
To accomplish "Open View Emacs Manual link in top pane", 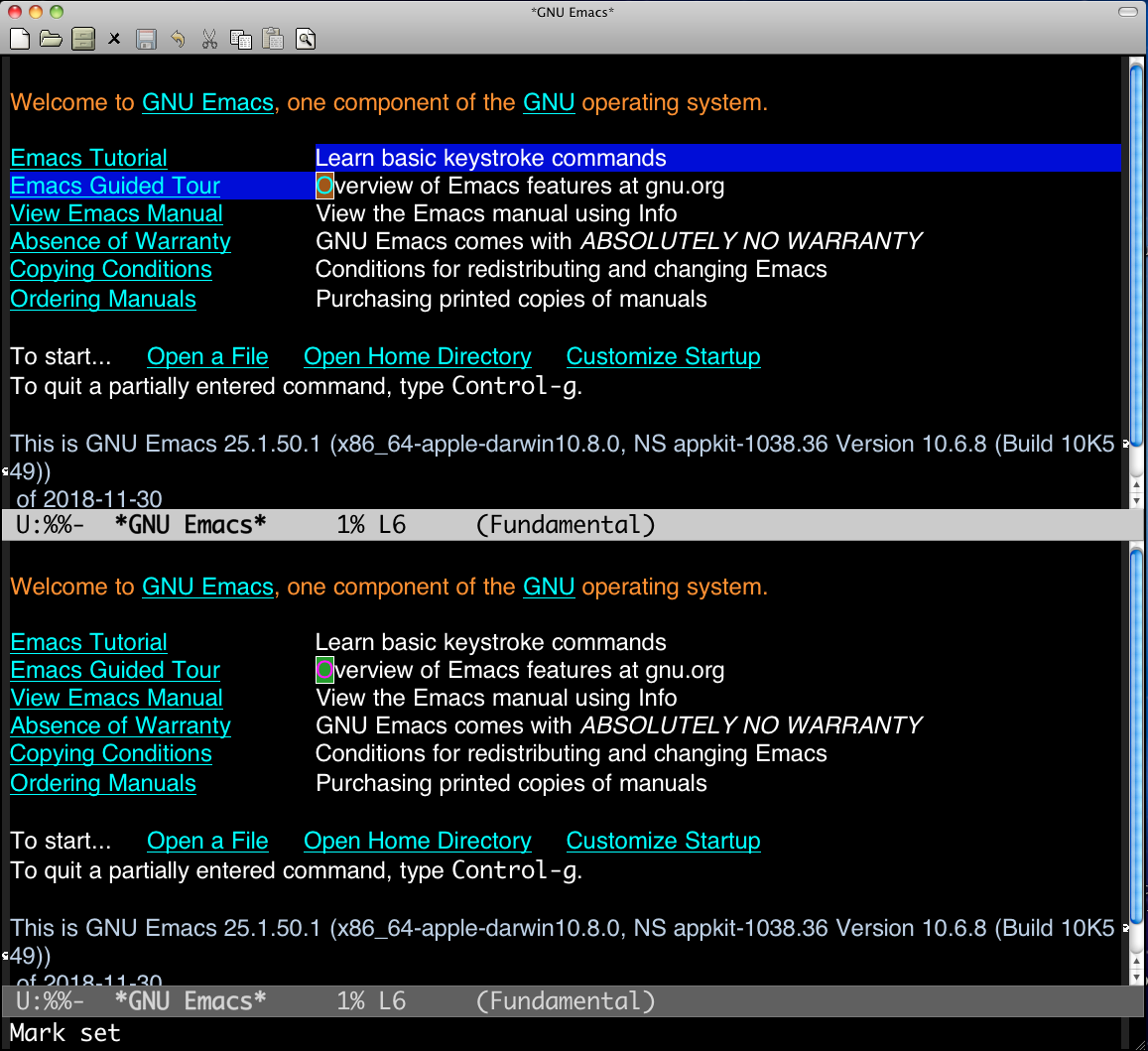I will tap(116, 213).
